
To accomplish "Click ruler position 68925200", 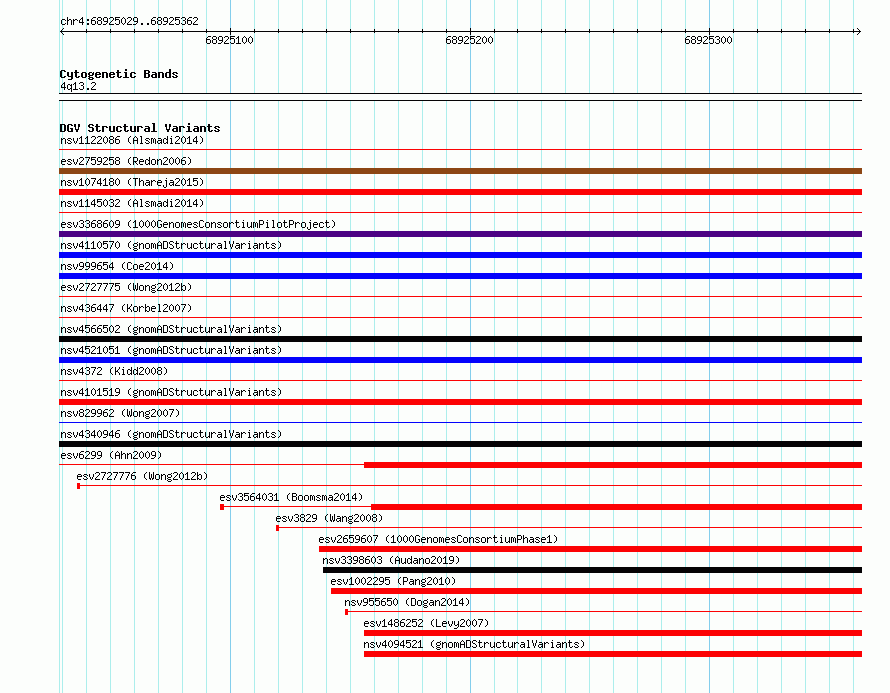I will (x=469, y=40).
